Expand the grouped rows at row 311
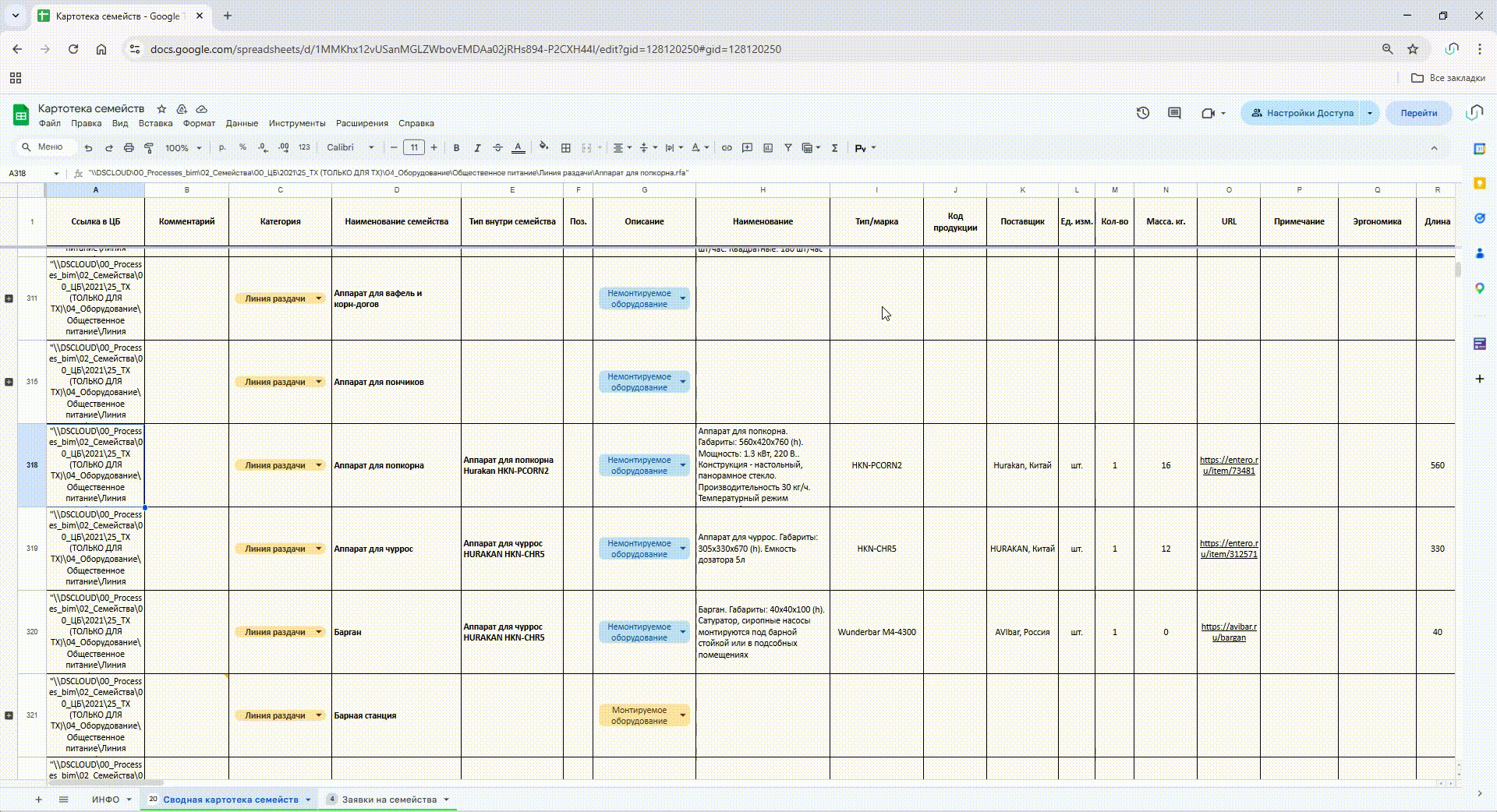 coord(9,298)
